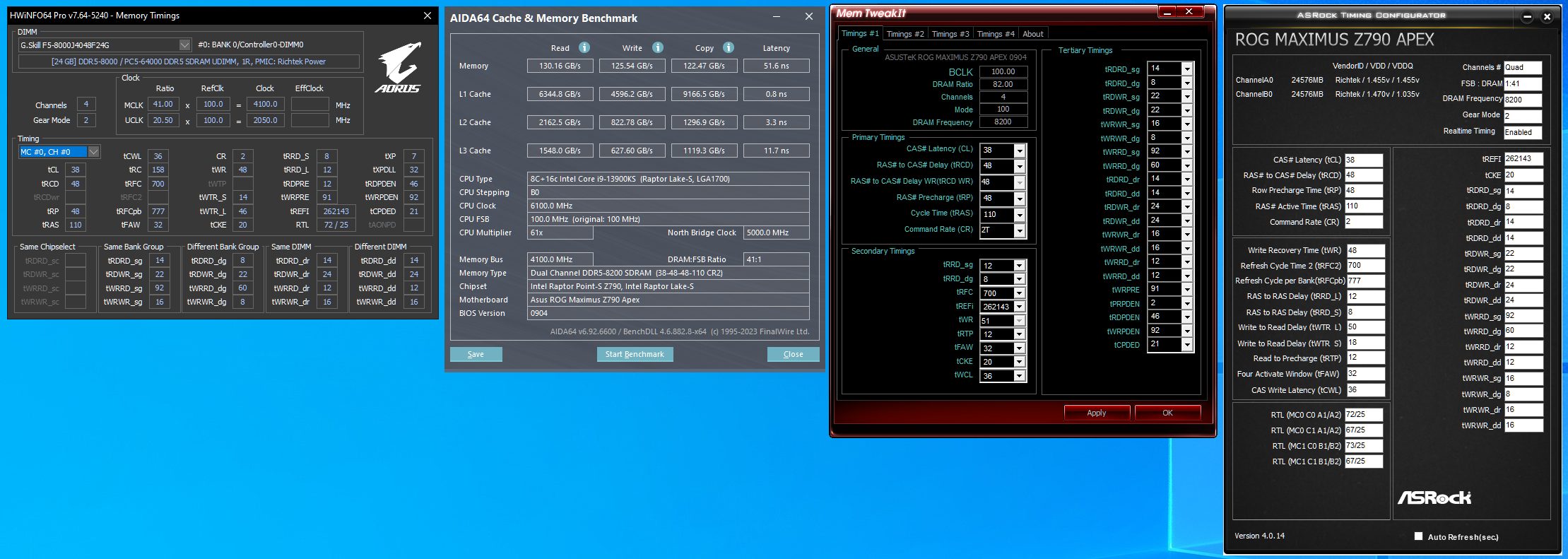Click DRAM Frequency 8200 field in ASRock Configurator
Screen dimensions: 1568x559
[1522, 100]
